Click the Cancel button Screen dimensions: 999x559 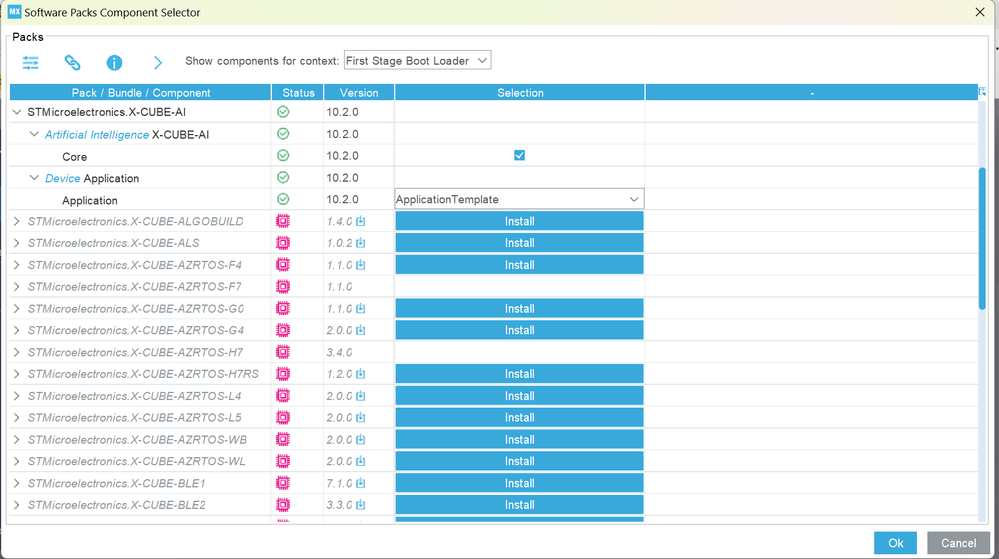958,543
